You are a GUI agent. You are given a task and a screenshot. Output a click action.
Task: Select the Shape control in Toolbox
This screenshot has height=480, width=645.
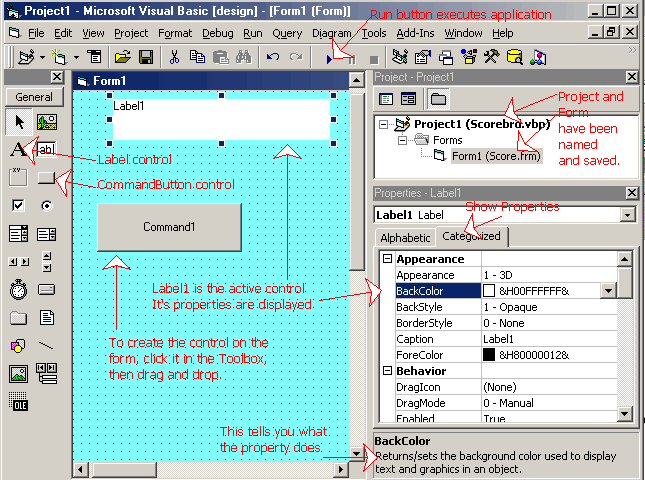pyautogui.click(x=18, y=346)
